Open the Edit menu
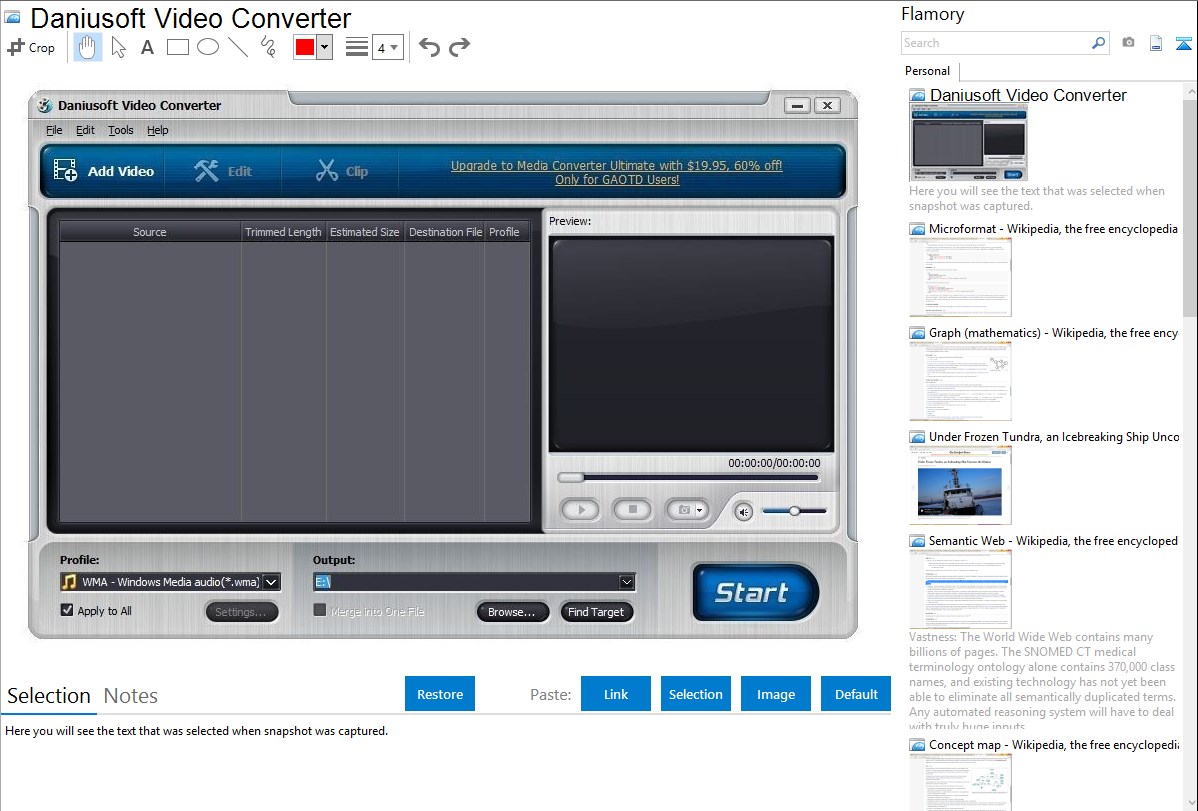The image size is (1198, 811). [85, 130]
